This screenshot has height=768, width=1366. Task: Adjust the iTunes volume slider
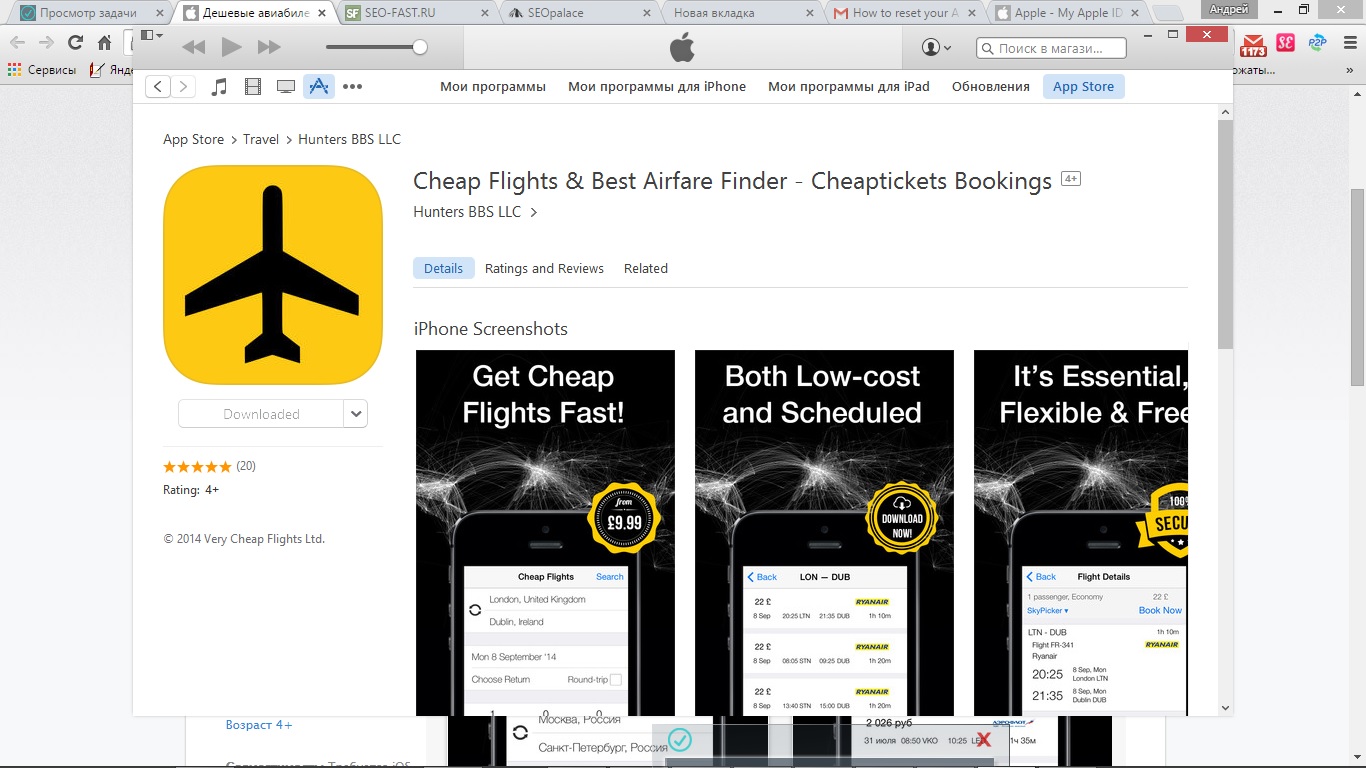(376, 47)
